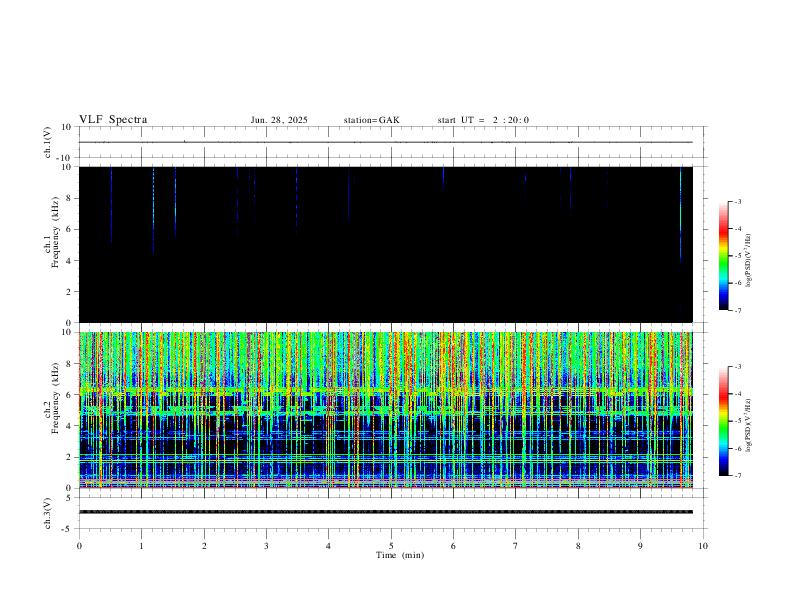Click the date "Jun. 28, 2025"
This screenshot has height=612, width=792.
pos(279,120)
